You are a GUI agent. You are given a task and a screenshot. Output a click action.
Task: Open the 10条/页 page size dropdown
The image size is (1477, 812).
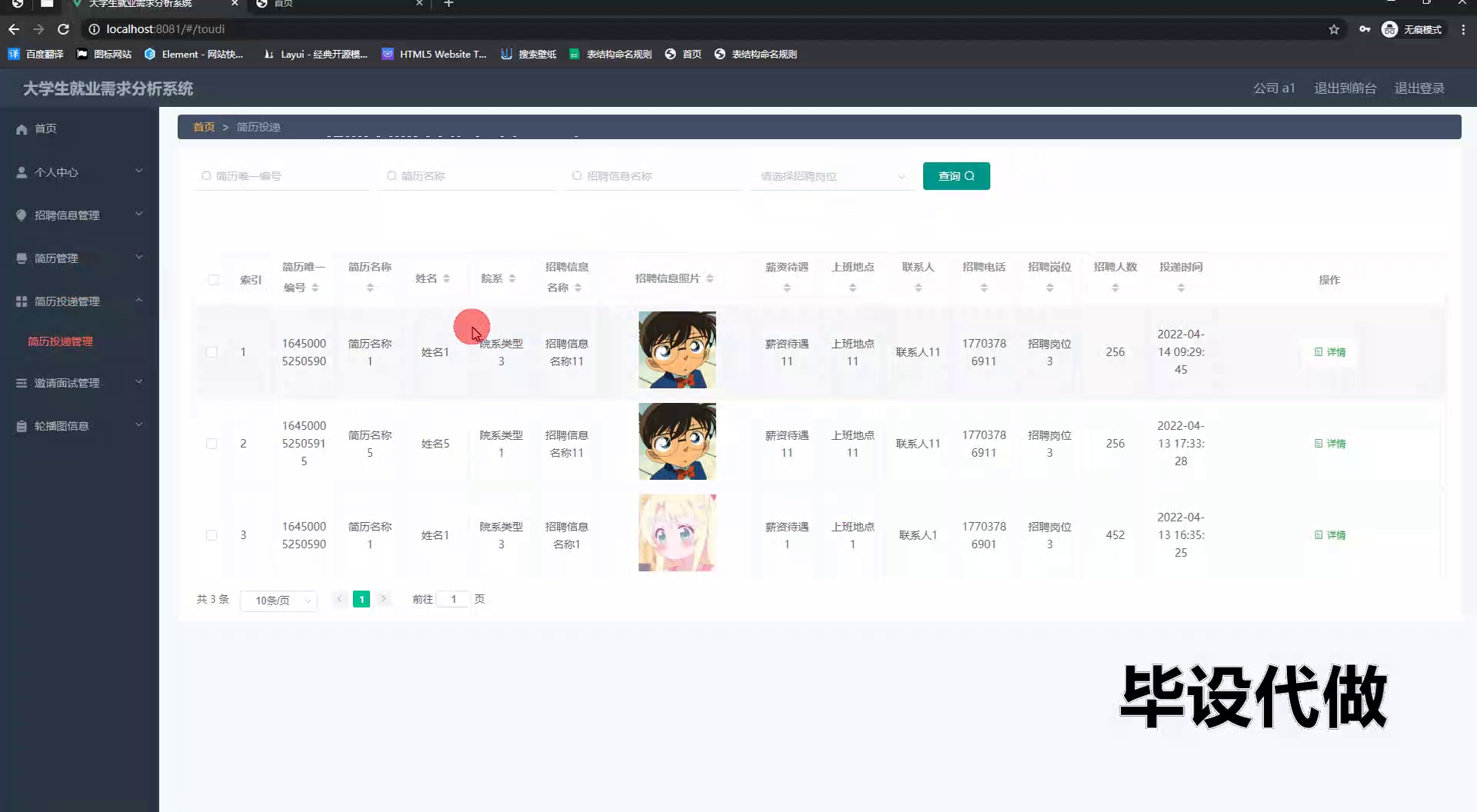click(278, 601)
